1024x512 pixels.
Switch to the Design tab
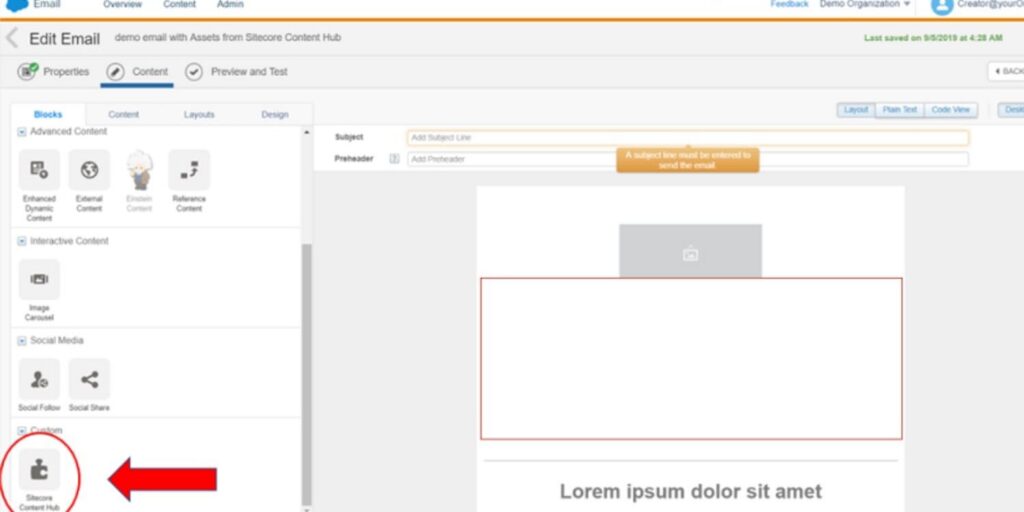[x=275, y=114]
